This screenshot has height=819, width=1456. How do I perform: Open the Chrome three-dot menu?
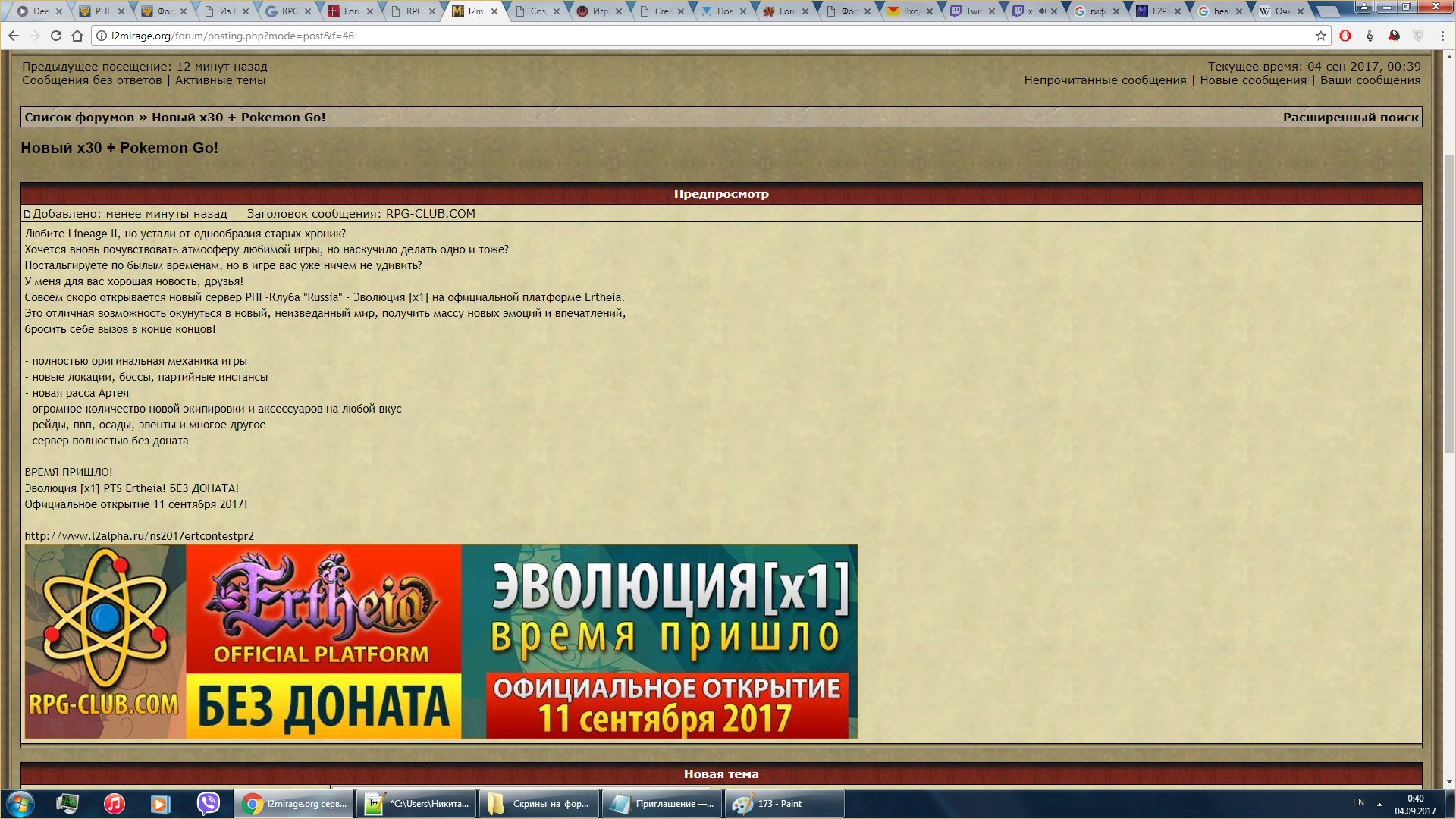[x=1442, y=36]
